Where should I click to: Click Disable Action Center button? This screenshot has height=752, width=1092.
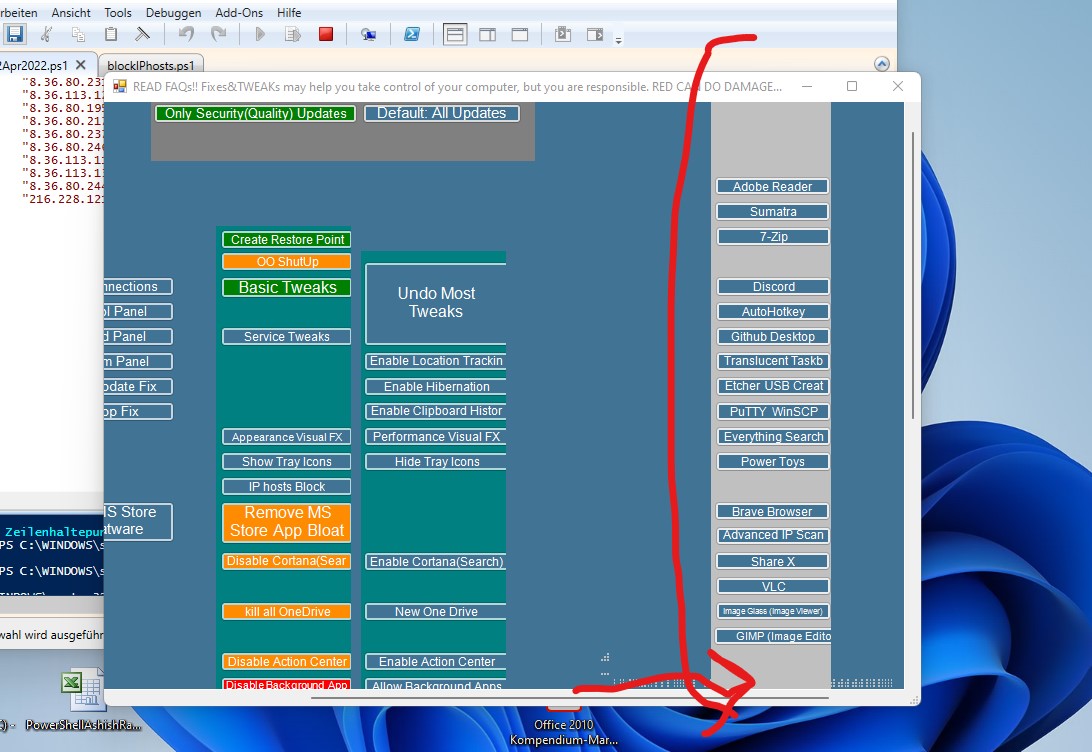[287, 662]
